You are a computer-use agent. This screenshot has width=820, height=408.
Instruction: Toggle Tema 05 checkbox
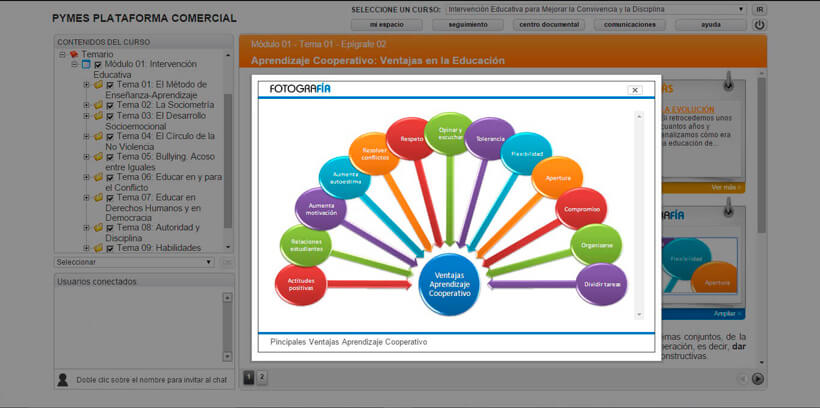[110, 157]
